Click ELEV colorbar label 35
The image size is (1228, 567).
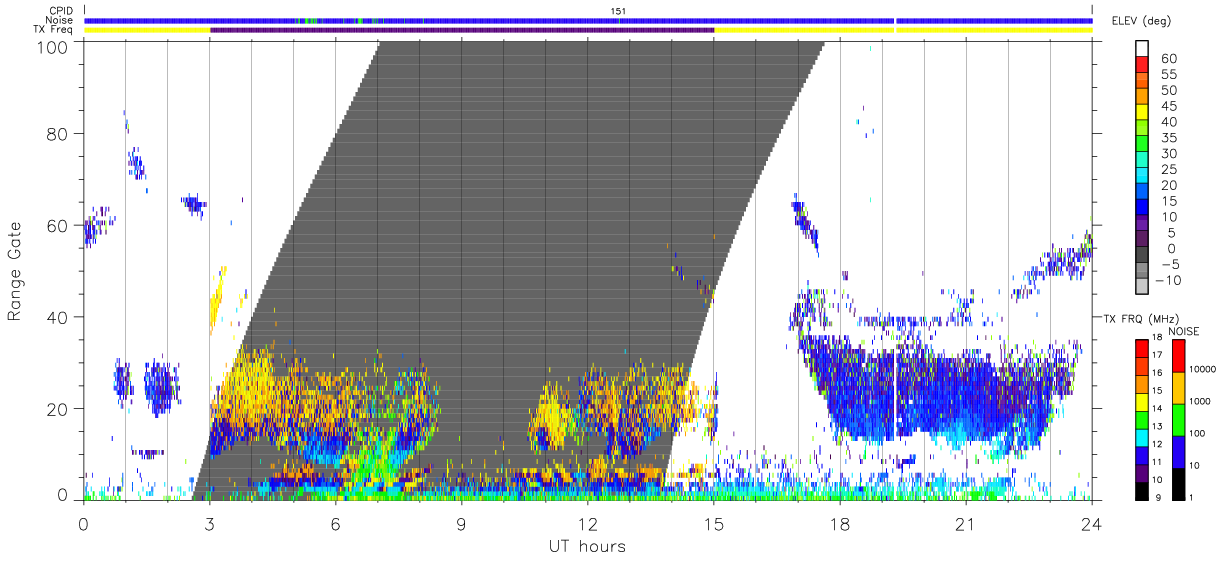(1167, 138)
